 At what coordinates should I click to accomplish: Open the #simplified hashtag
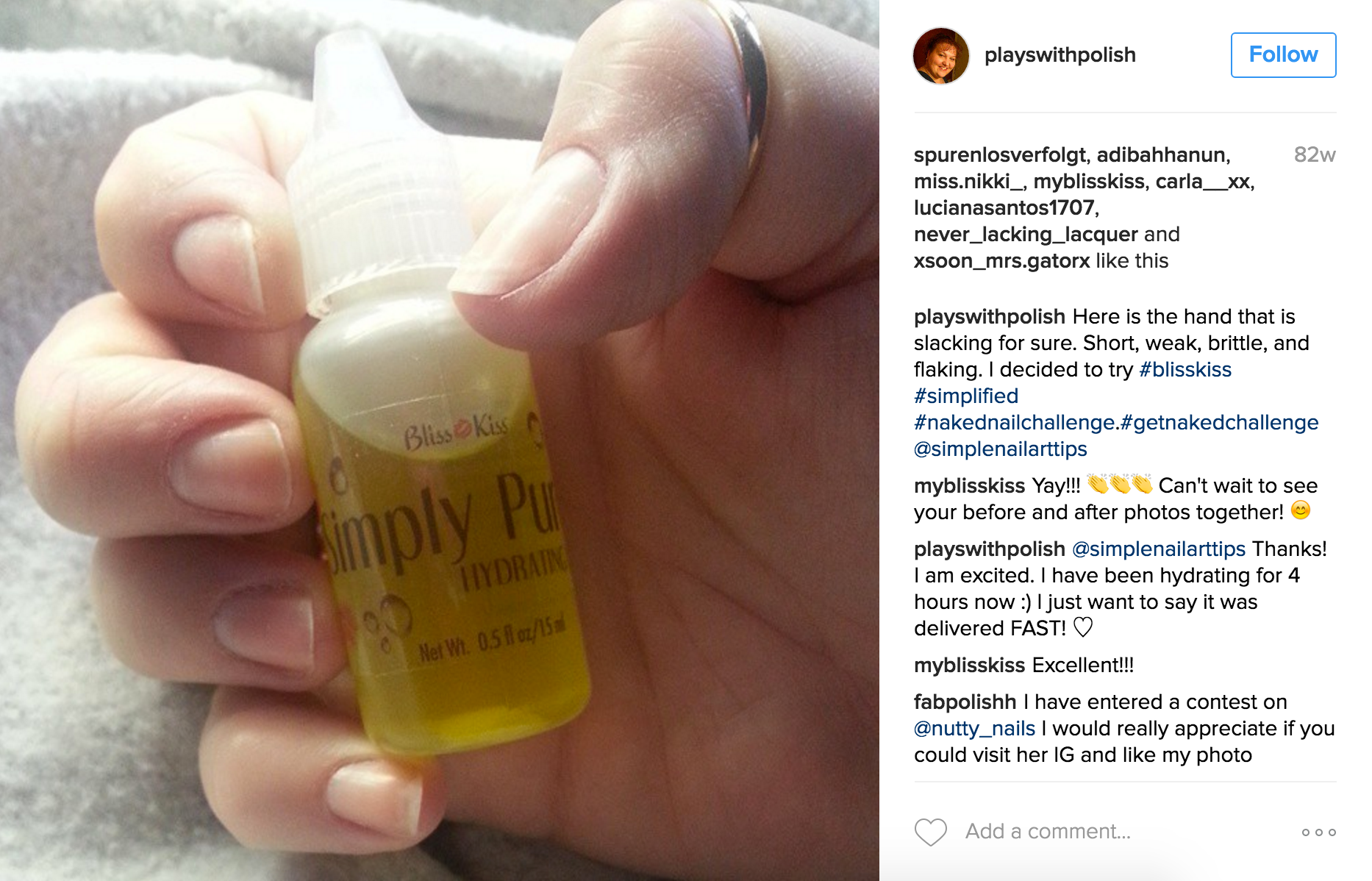965,396
